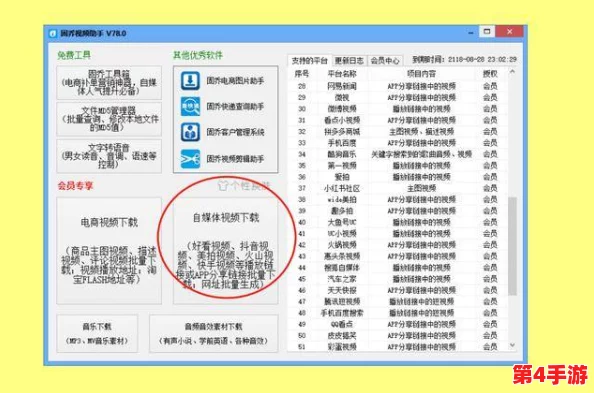Select the 皮皮搞笑 row
This screenshot has width=594, height=393.
(398, 336)
